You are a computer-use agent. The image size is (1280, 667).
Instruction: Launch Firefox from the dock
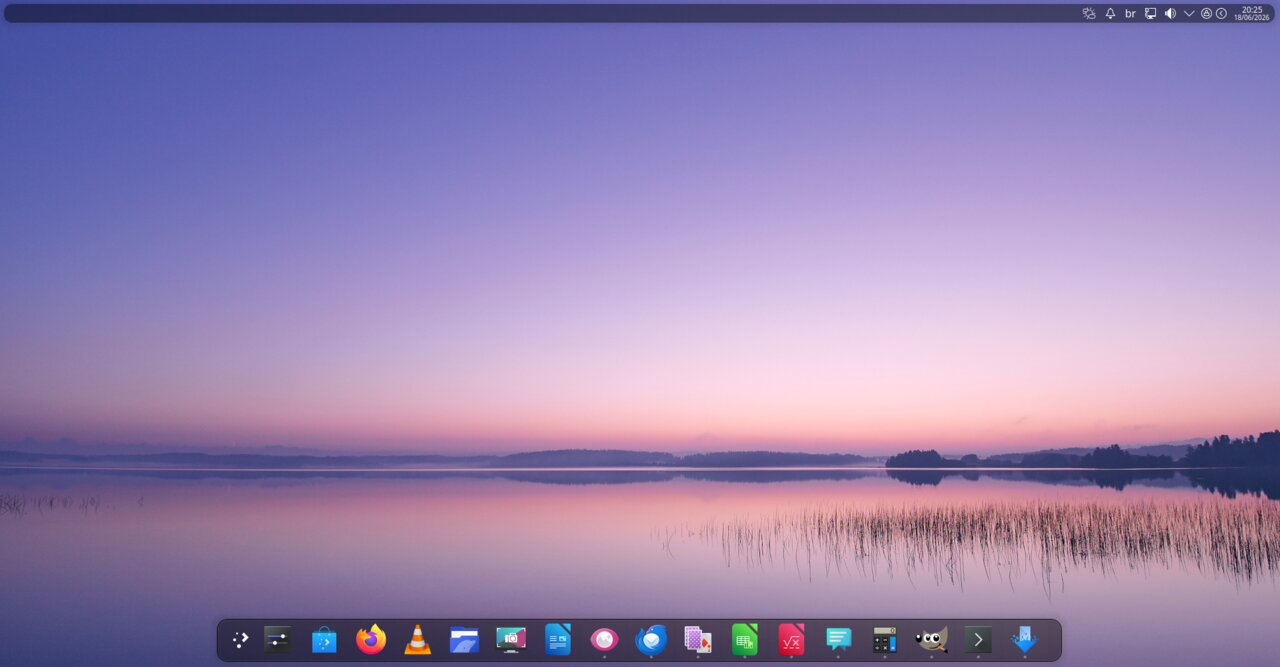click(371, 639)
